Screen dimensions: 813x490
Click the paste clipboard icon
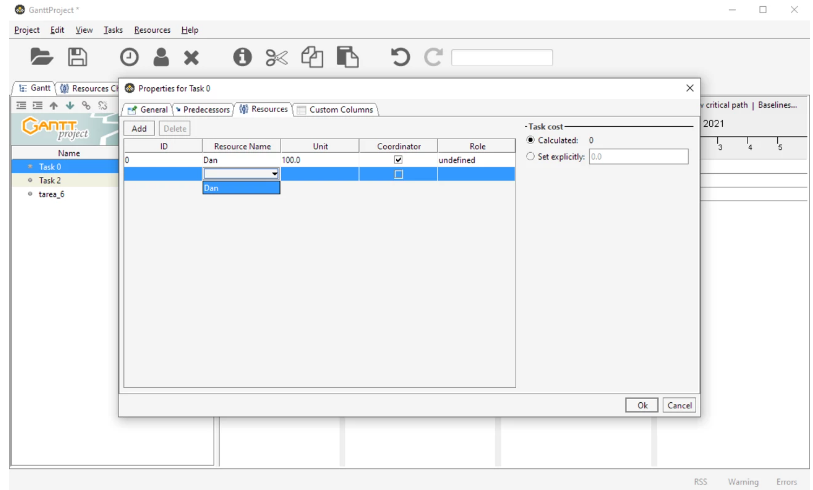(347, 58)
